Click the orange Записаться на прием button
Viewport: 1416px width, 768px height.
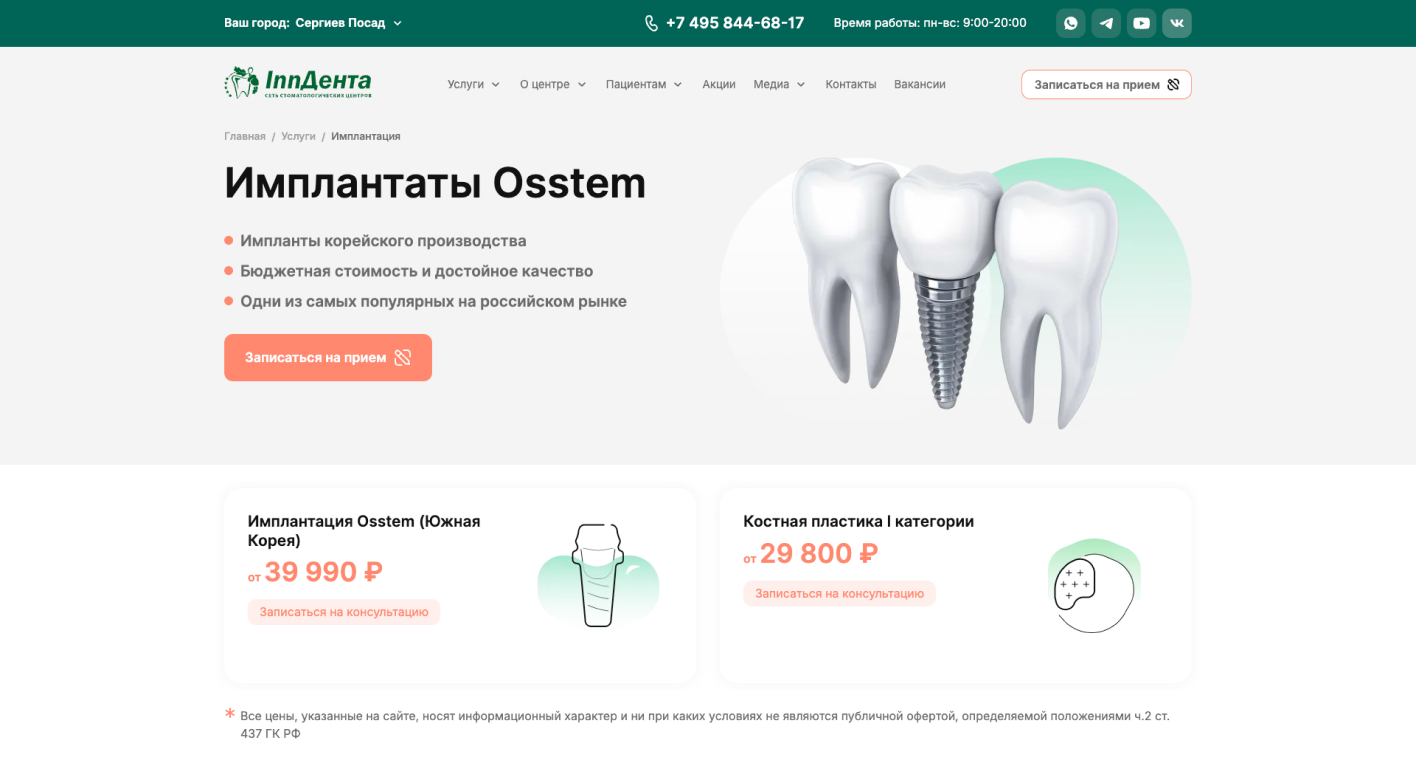(328, 357)
